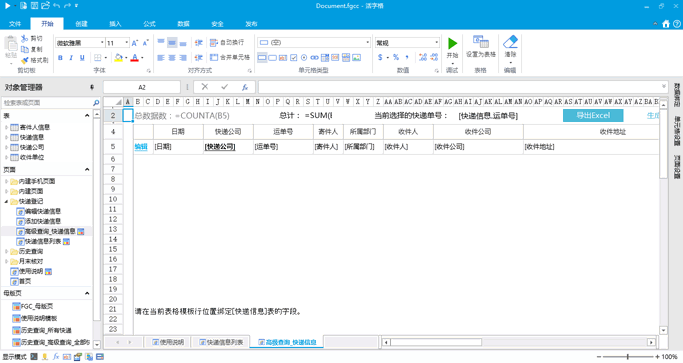Click the home icon in title bar

click(666, 24)
